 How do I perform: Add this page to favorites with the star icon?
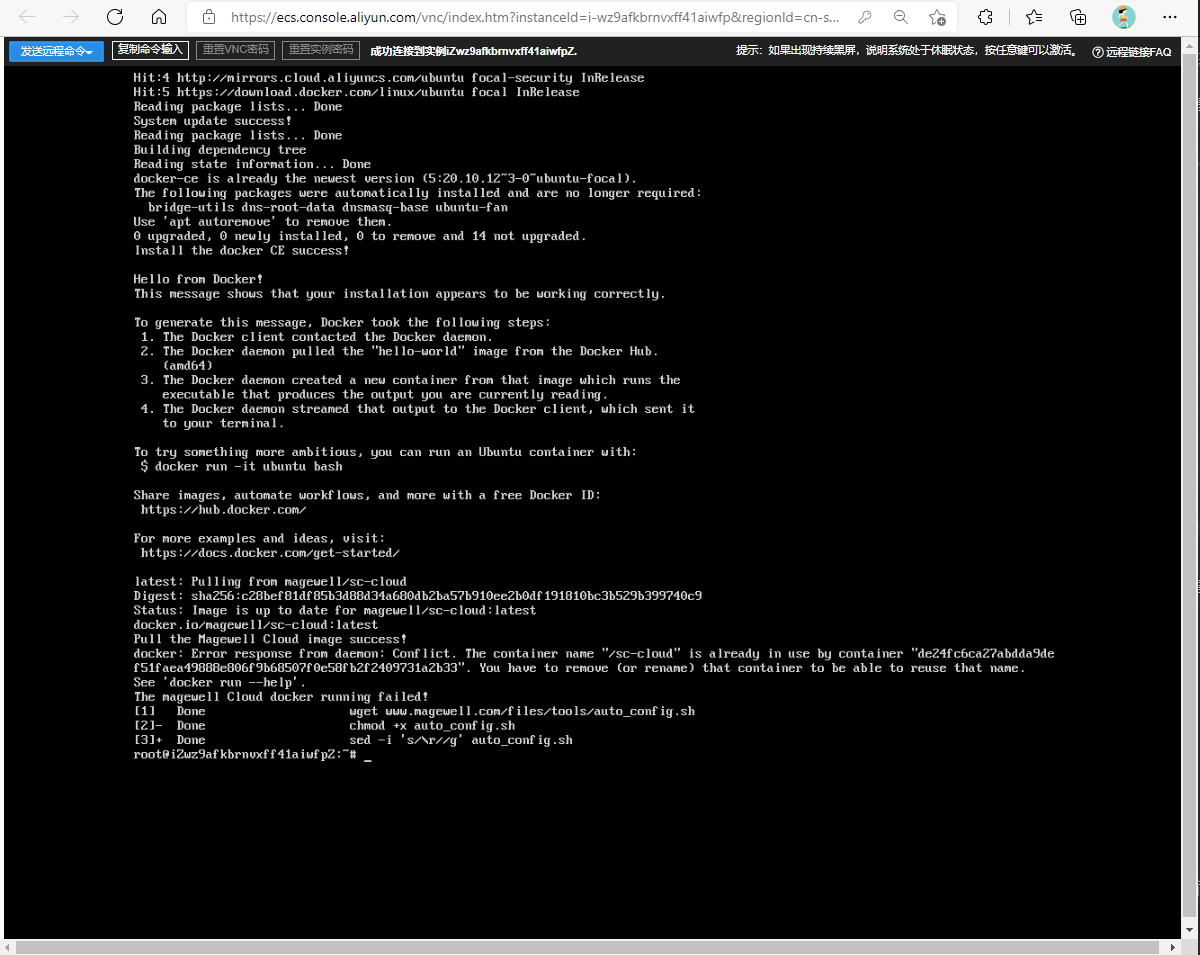click(x=937, y=17)
